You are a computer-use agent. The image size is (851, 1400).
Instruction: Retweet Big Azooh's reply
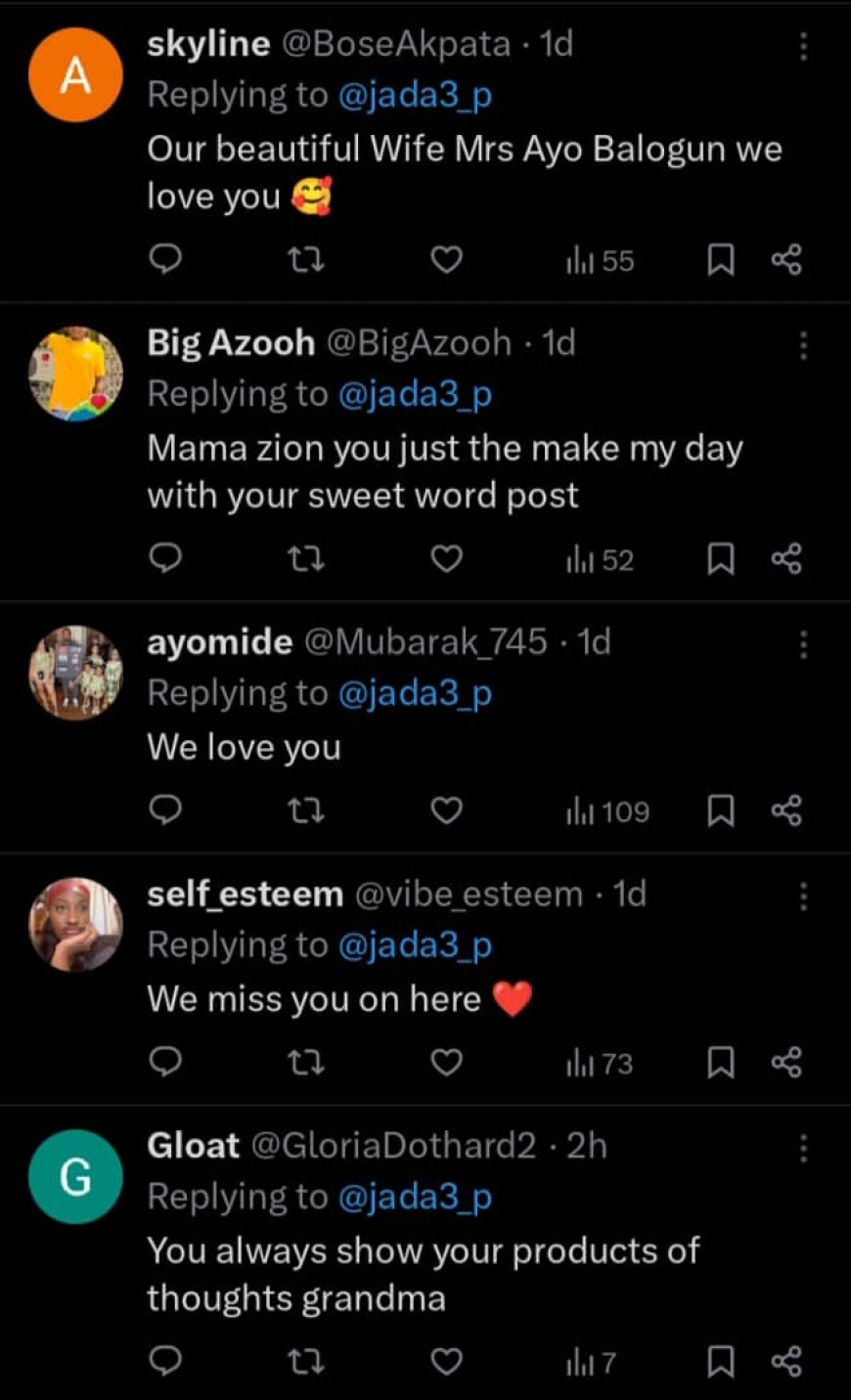coord(307,558)
